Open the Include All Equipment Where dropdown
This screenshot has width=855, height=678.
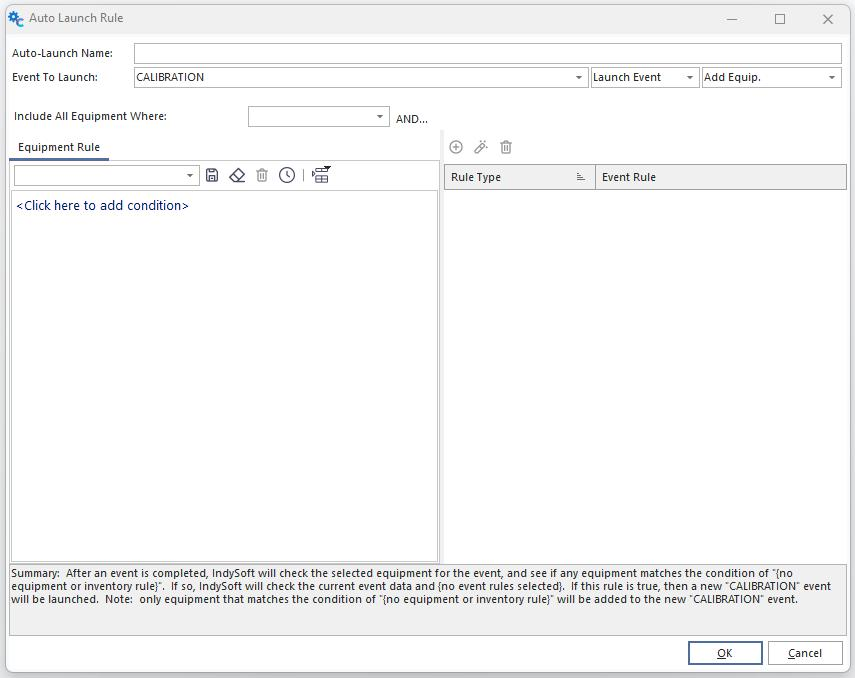[380, 117]
